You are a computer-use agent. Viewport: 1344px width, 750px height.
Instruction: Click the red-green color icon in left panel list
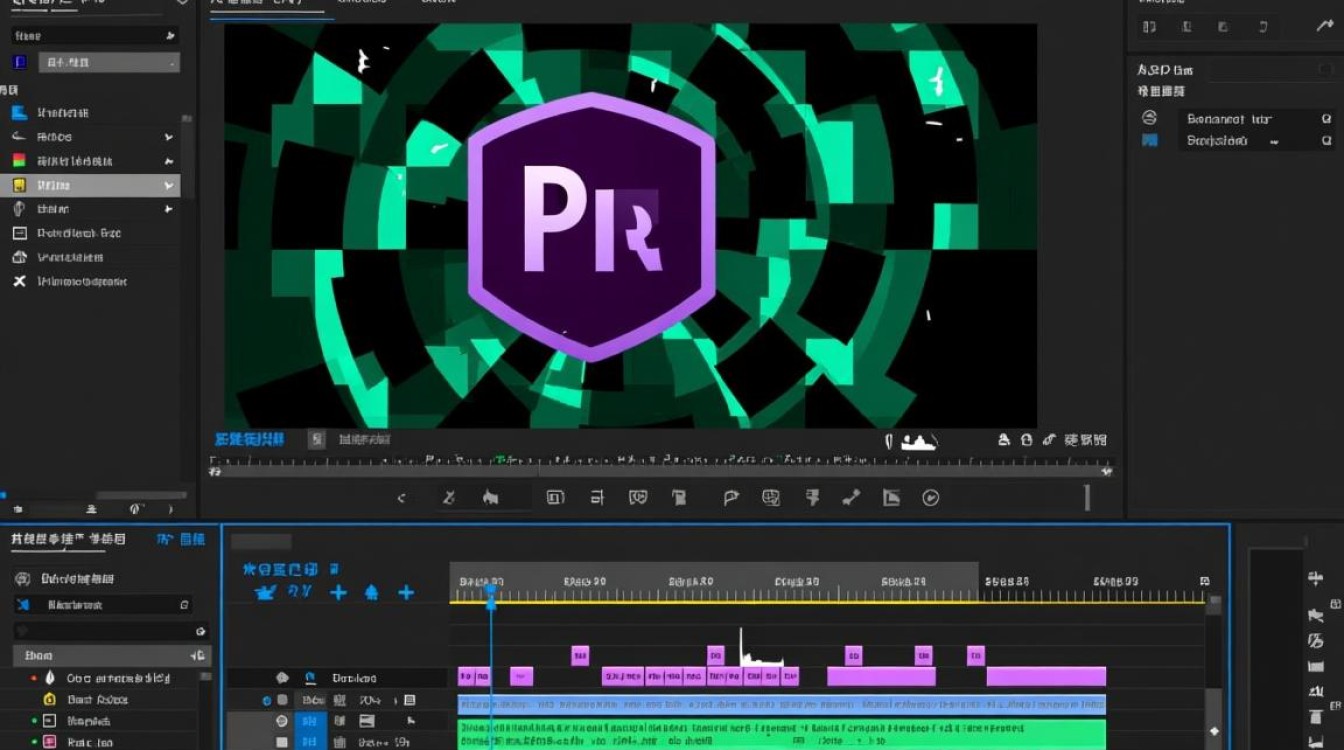(19, 160)
